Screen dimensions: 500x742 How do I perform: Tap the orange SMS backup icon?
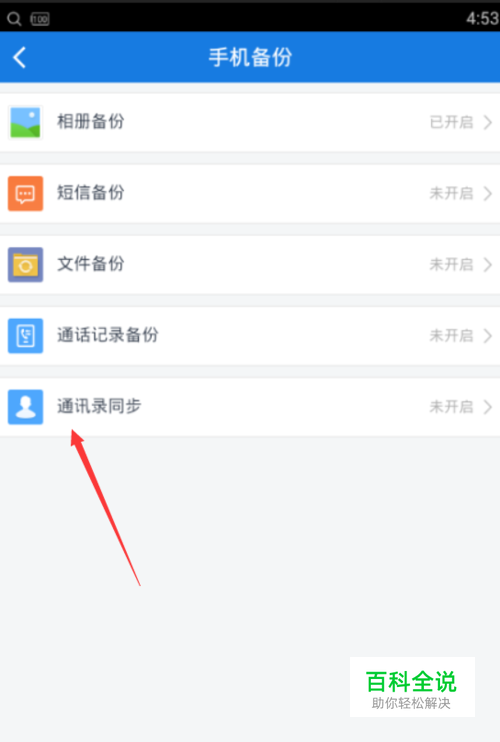click(26, 194)
